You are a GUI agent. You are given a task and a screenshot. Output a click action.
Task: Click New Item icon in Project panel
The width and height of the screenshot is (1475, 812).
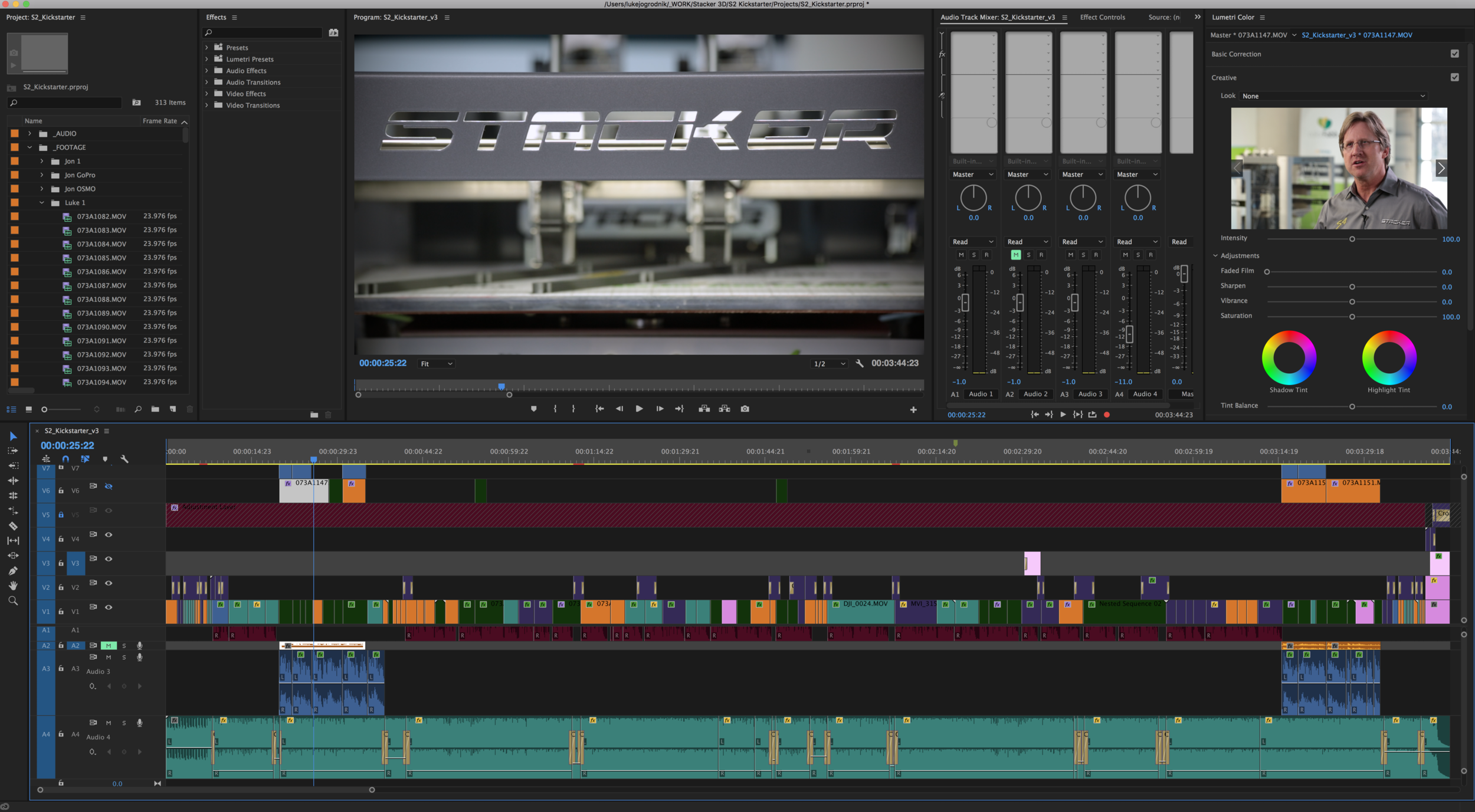173,409
